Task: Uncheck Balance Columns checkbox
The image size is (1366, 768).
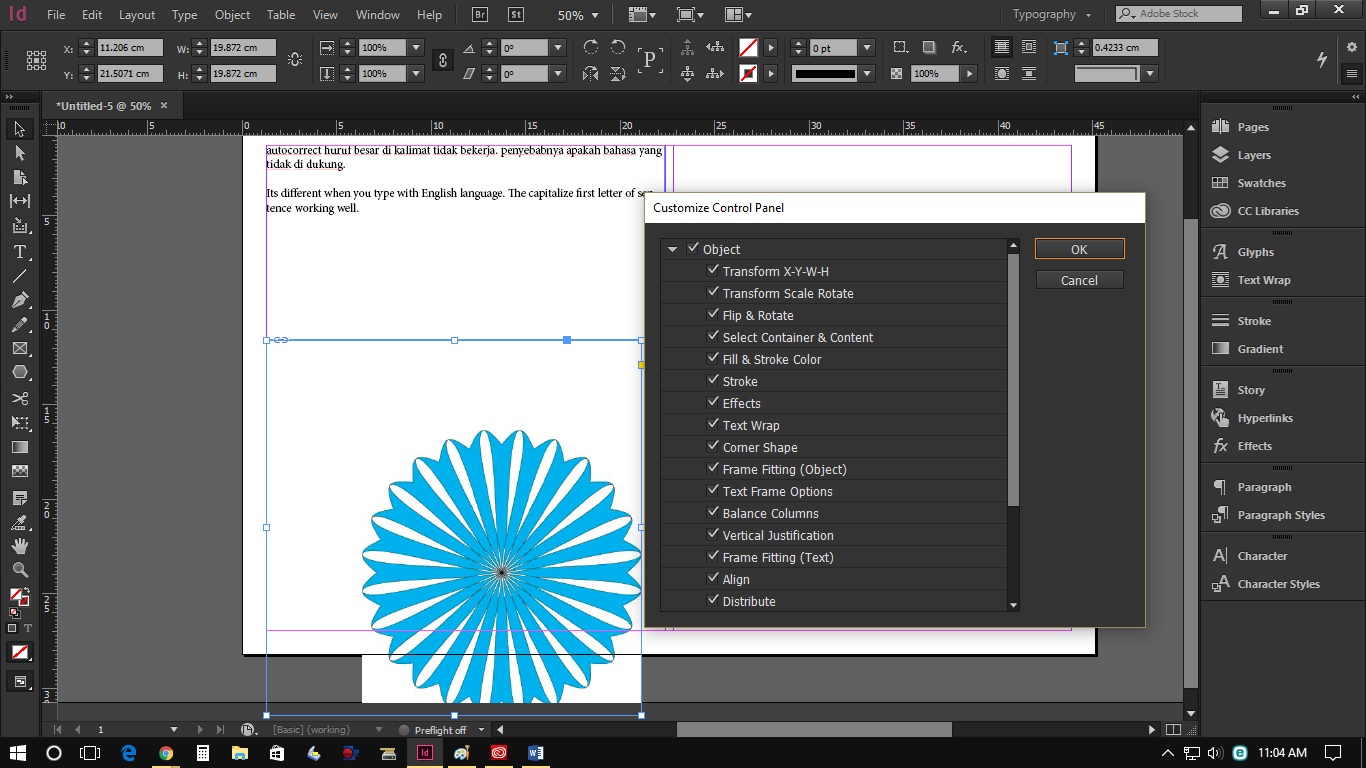Action: [713, 512]
